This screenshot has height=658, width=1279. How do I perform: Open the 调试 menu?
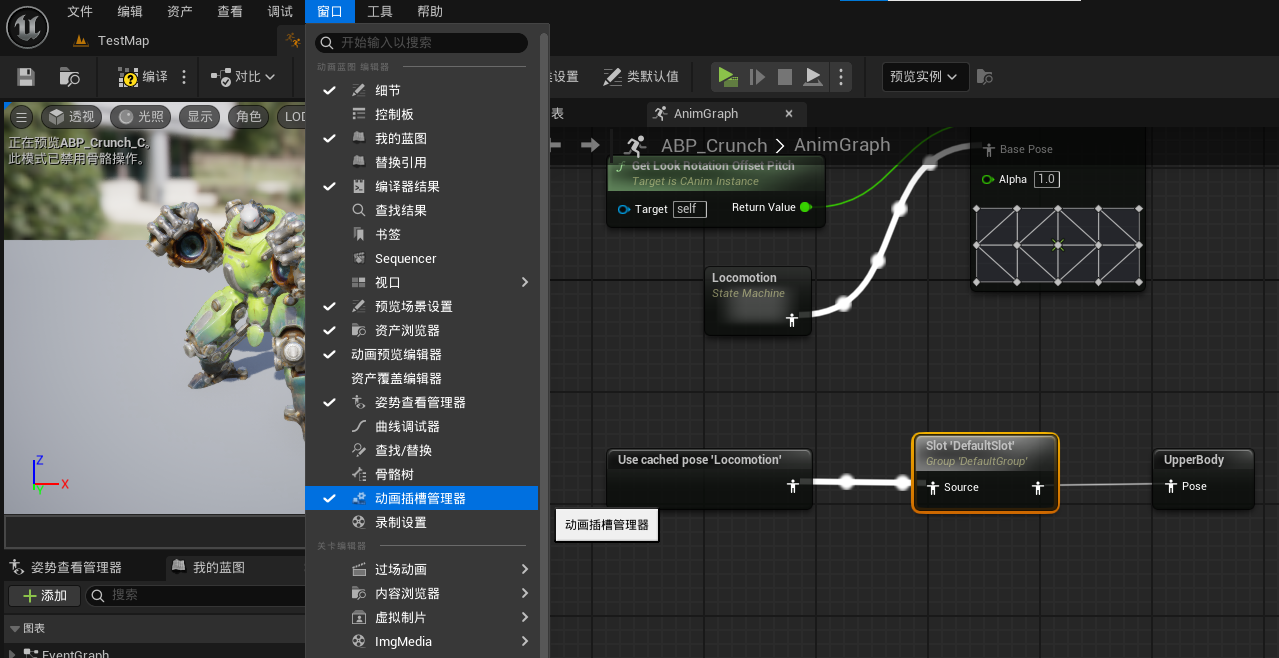tap(281, 12)
